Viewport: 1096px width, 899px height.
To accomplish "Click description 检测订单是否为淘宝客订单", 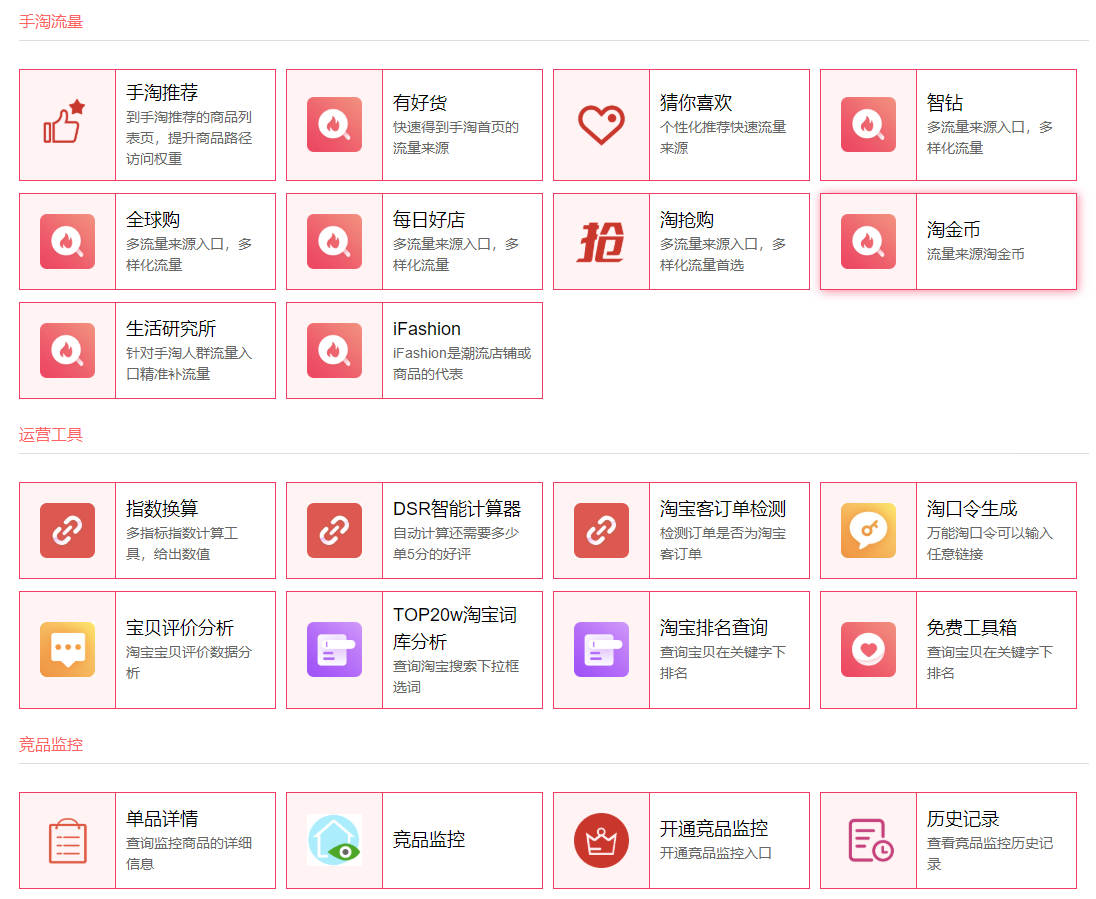I will tap(723, 543).
